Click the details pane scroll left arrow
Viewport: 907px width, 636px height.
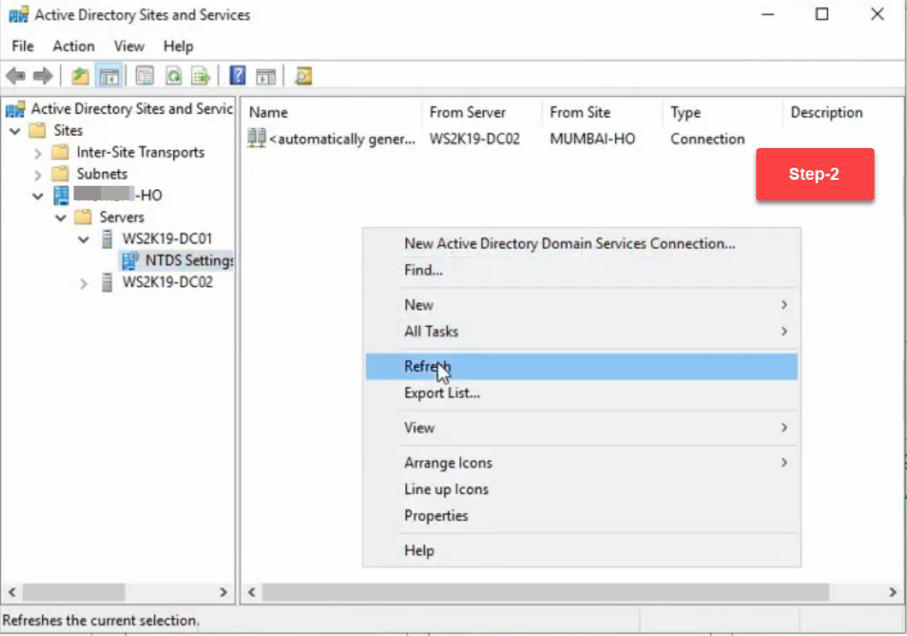tap(252, 592)
